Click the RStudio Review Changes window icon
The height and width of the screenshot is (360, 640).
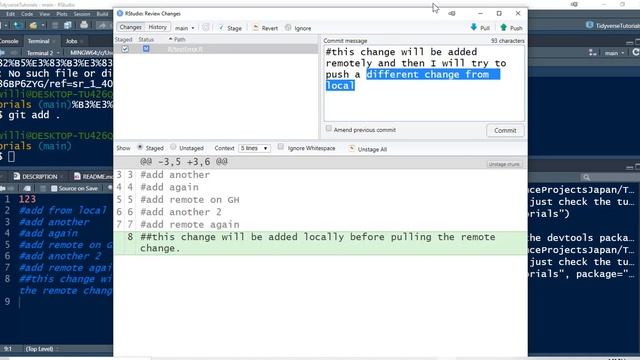point(120,13)
